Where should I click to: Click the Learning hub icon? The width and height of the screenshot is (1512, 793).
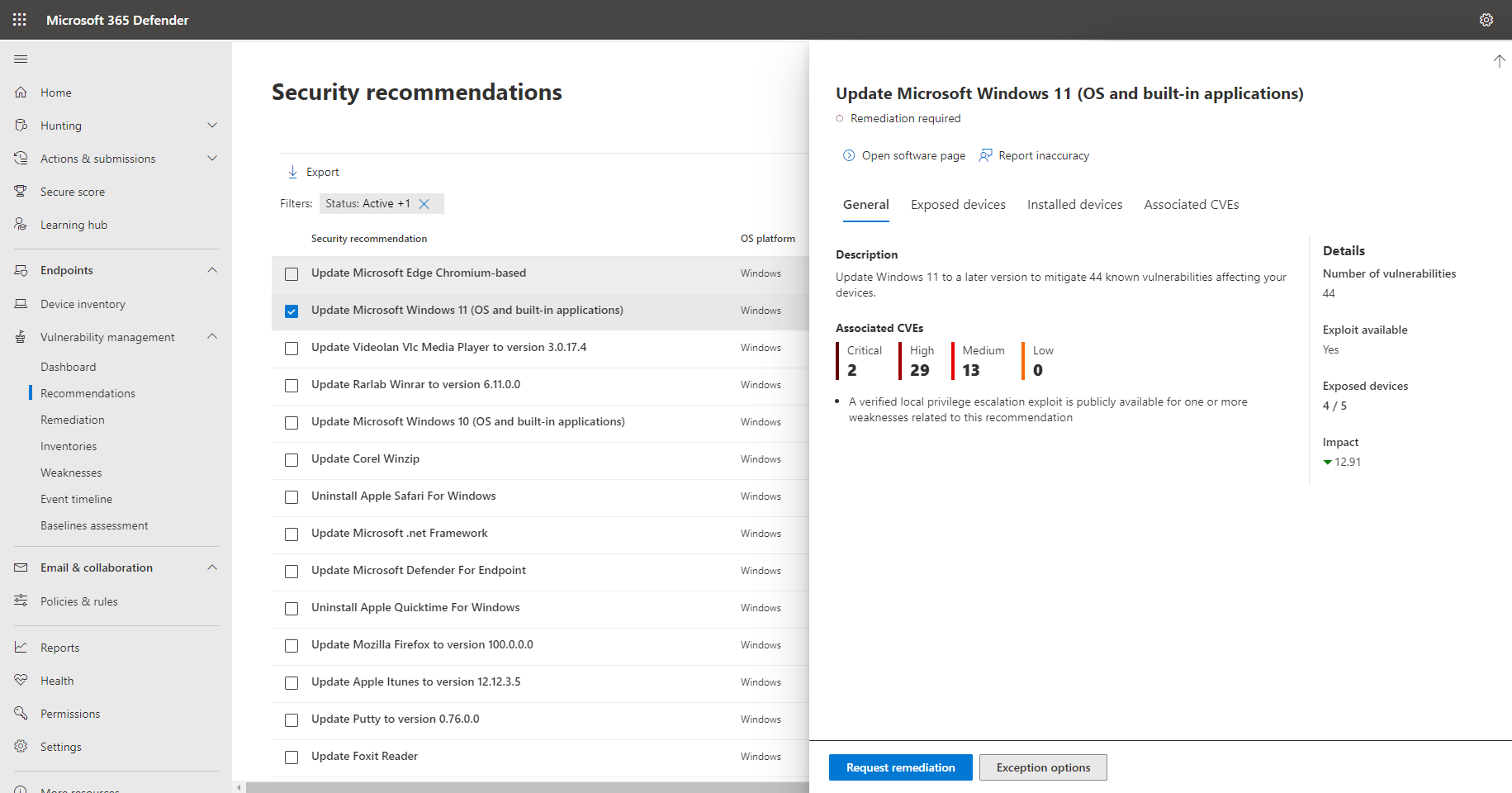coord(21,225)
